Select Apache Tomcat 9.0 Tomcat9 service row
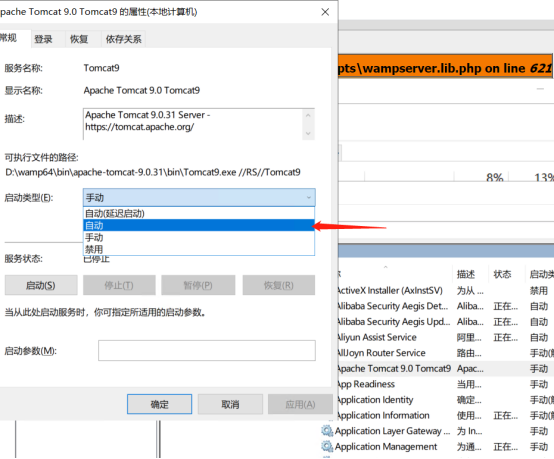 [446, 369]
